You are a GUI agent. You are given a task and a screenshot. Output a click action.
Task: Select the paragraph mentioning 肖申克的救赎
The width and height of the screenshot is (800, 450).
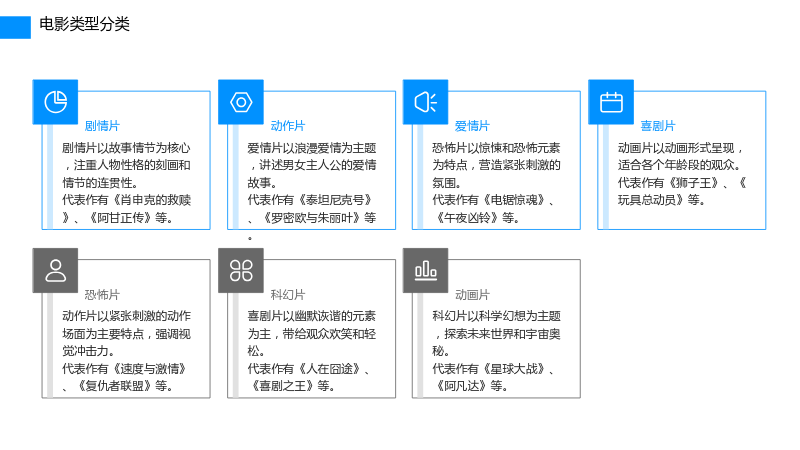click(x=126, y=183)
